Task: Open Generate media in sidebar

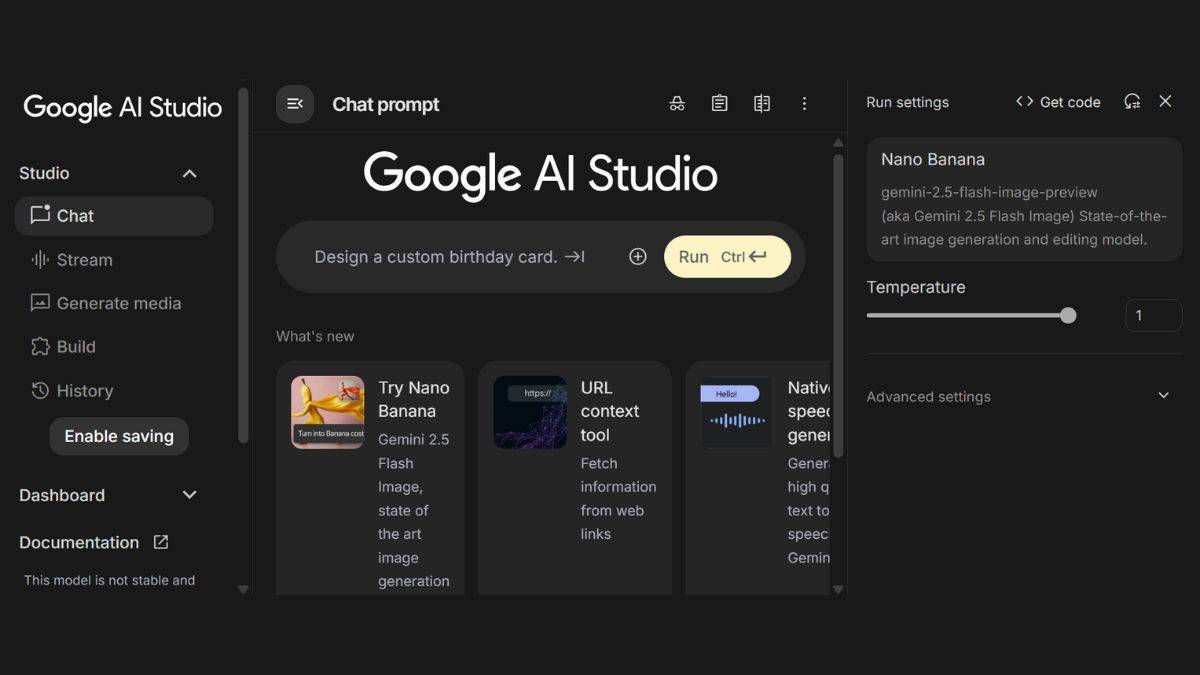Action: (118, 303)
